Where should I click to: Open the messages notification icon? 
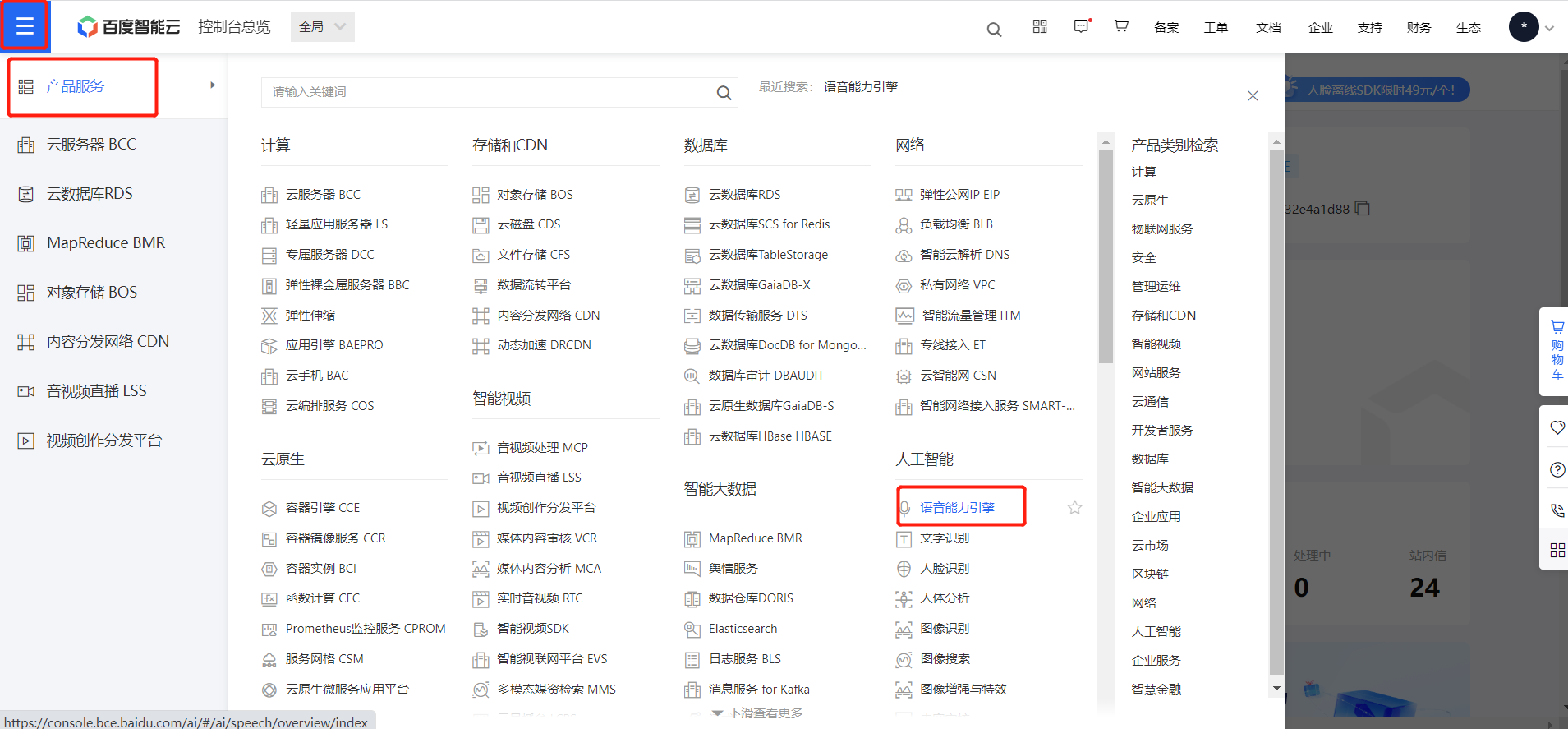click(x=1082, y=26)
